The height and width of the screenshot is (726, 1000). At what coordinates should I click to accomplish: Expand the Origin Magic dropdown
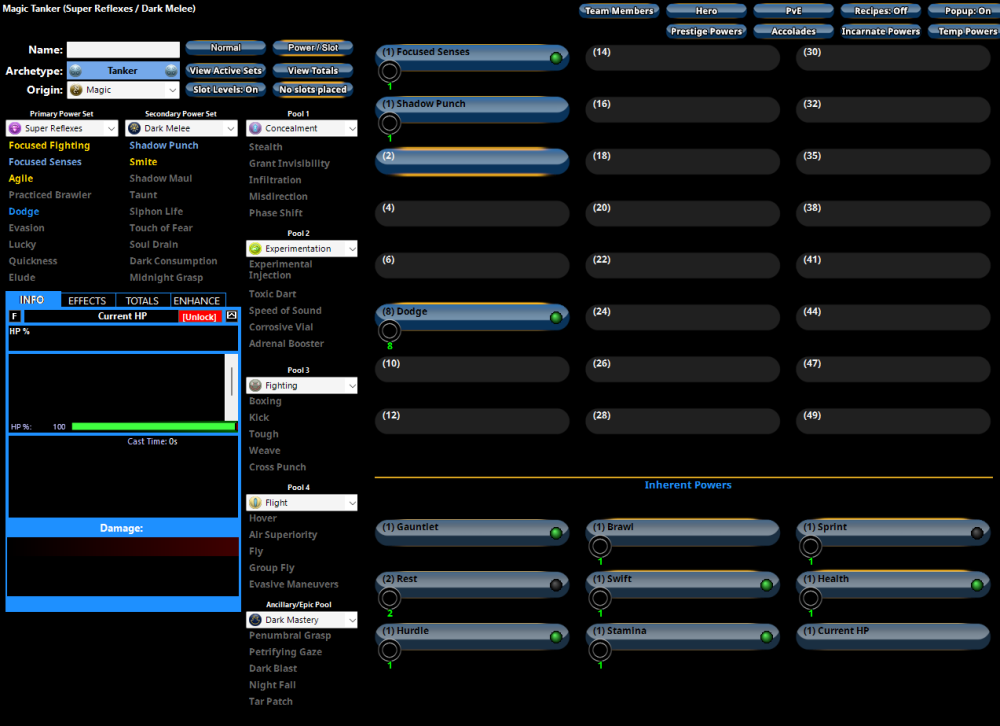tap(123, 90)
